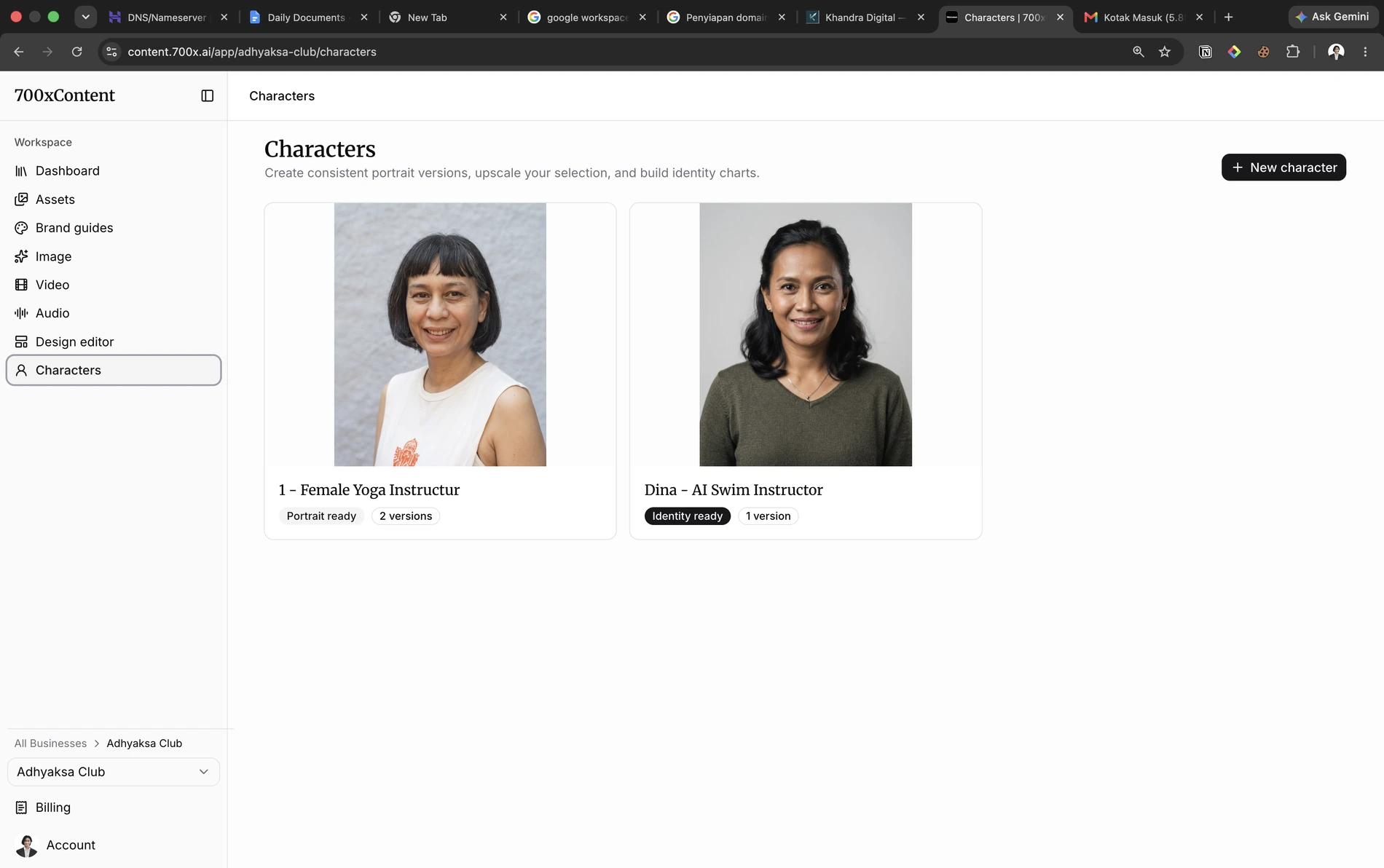Image resolution: width=1384 pixels, height=868 pixels.
Task: Open the tab search dropdown arrow
Action: [x=85, y=17]
